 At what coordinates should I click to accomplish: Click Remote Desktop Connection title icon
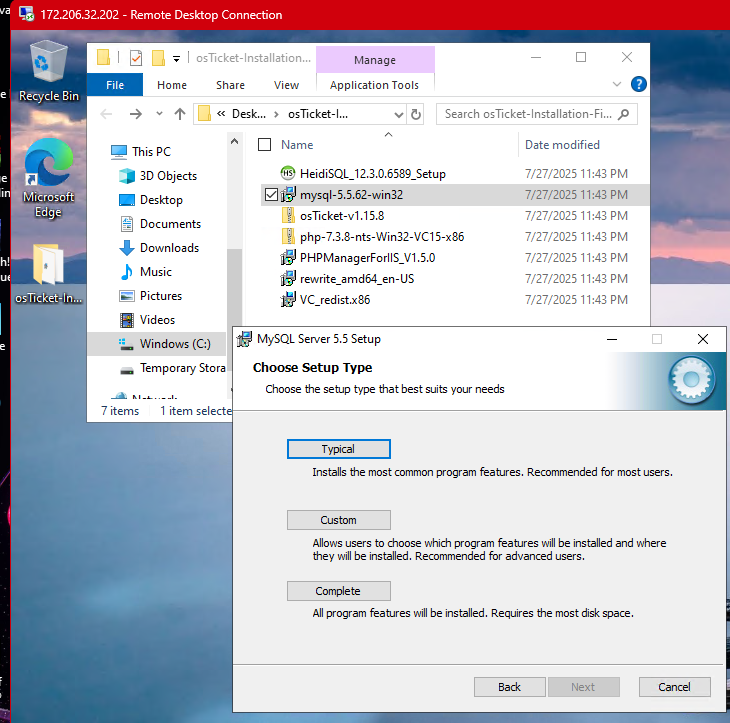click(x=27, y=14)
